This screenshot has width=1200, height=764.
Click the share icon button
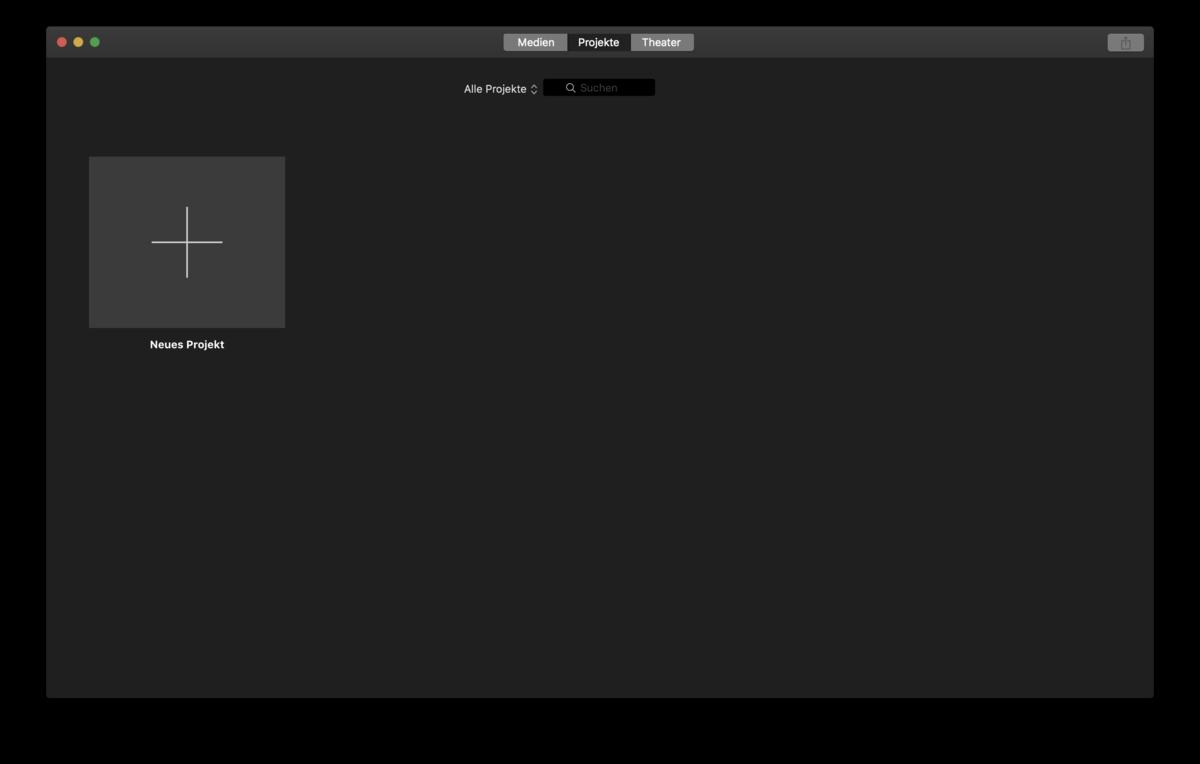pos(1125,42)
